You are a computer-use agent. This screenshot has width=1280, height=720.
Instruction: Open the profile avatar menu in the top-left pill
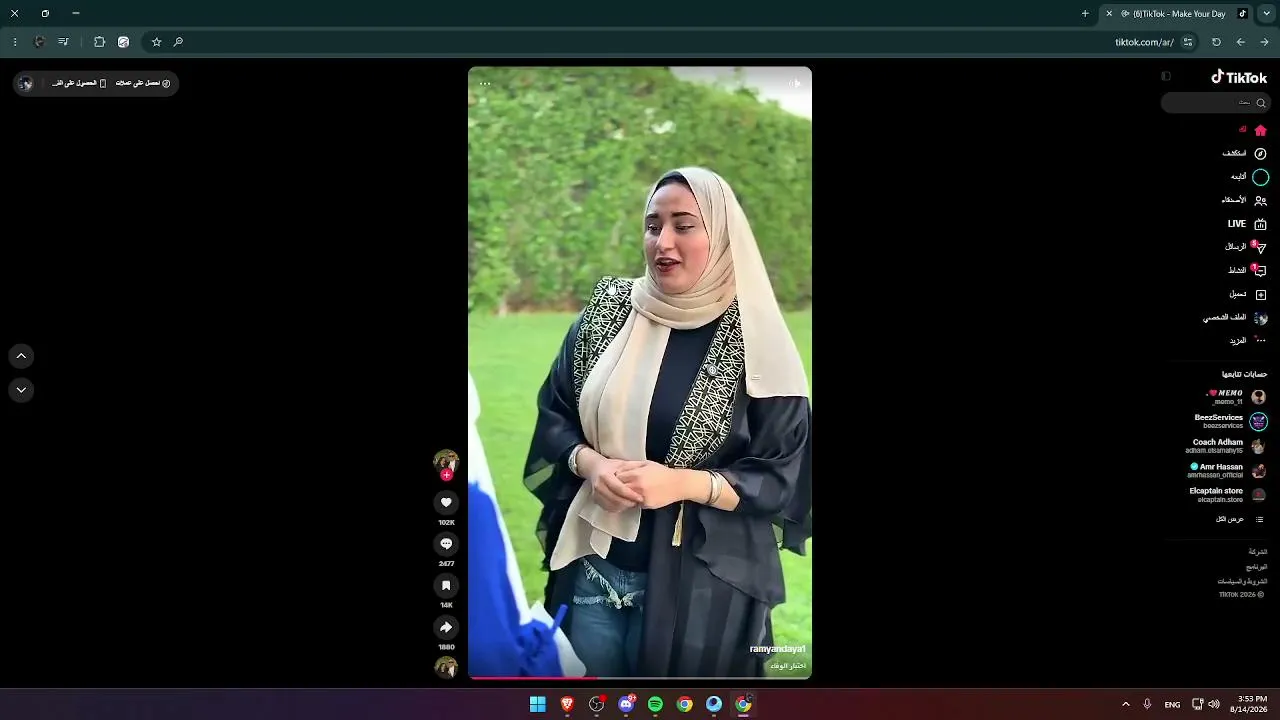tap(26, 83)
